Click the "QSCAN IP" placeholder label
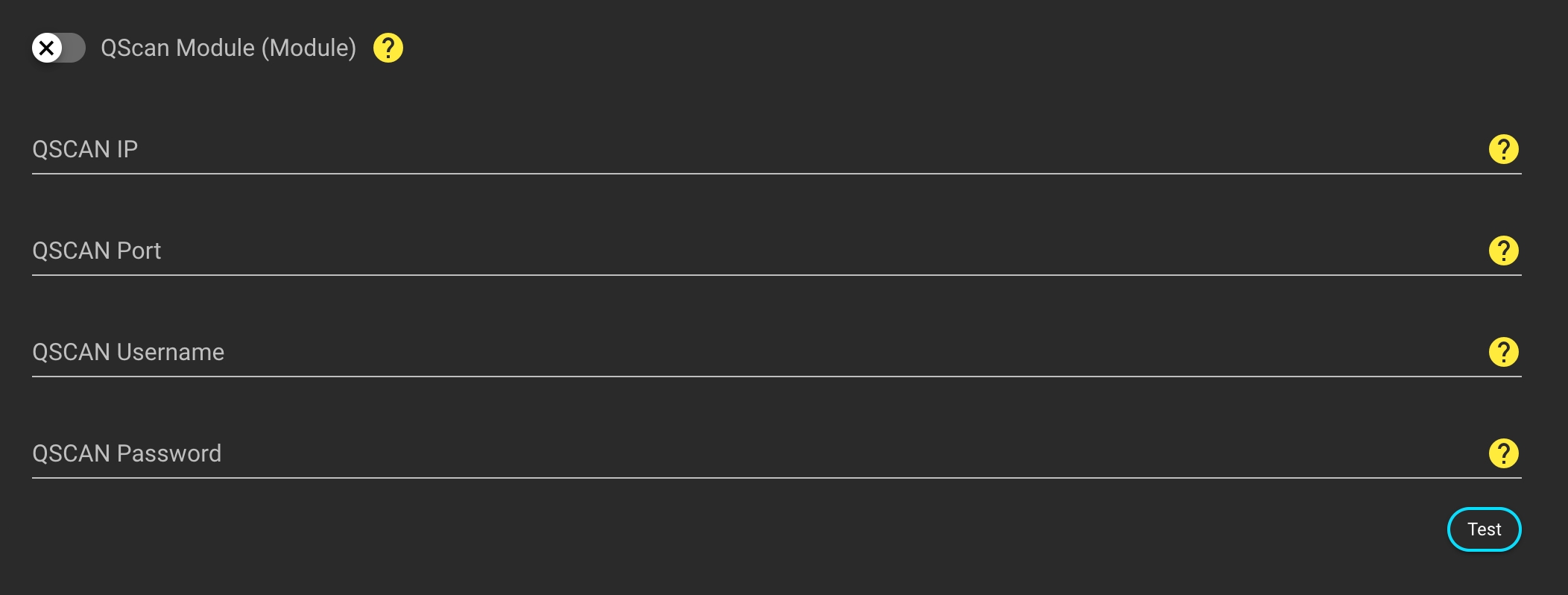1568x595 pixels. point(85,149)
